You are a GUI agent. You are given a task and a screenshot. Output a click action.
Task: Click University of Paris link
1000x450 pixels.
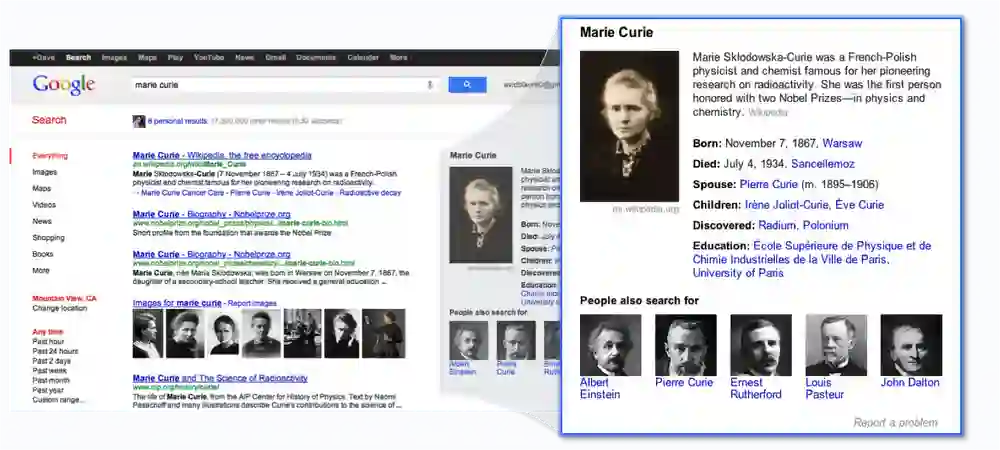pyautogui.click(x=738, y=273)
